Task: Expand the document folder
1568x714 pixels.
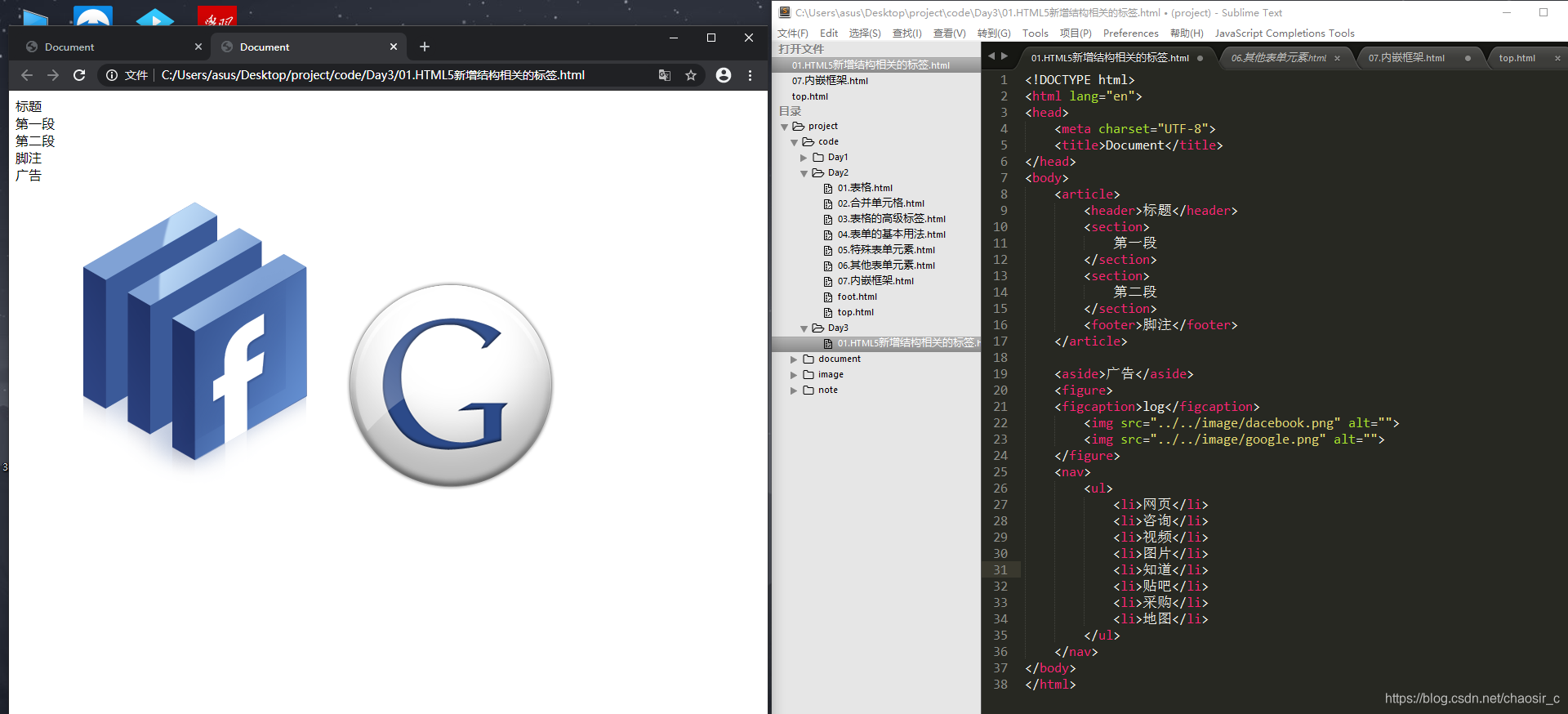Action: click(x=794, y=359)
